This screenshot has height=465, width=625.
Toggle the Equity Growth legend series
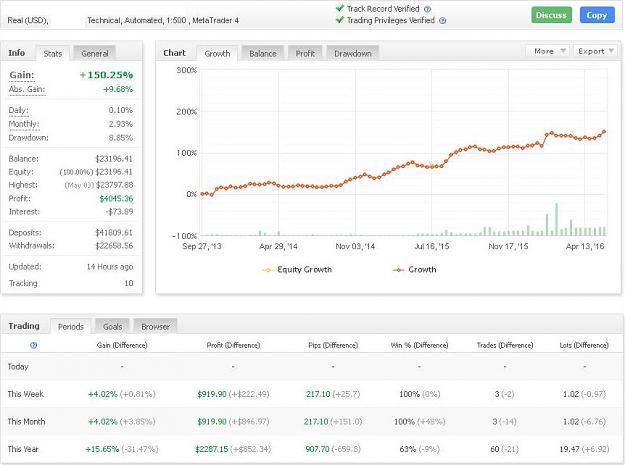297,270
